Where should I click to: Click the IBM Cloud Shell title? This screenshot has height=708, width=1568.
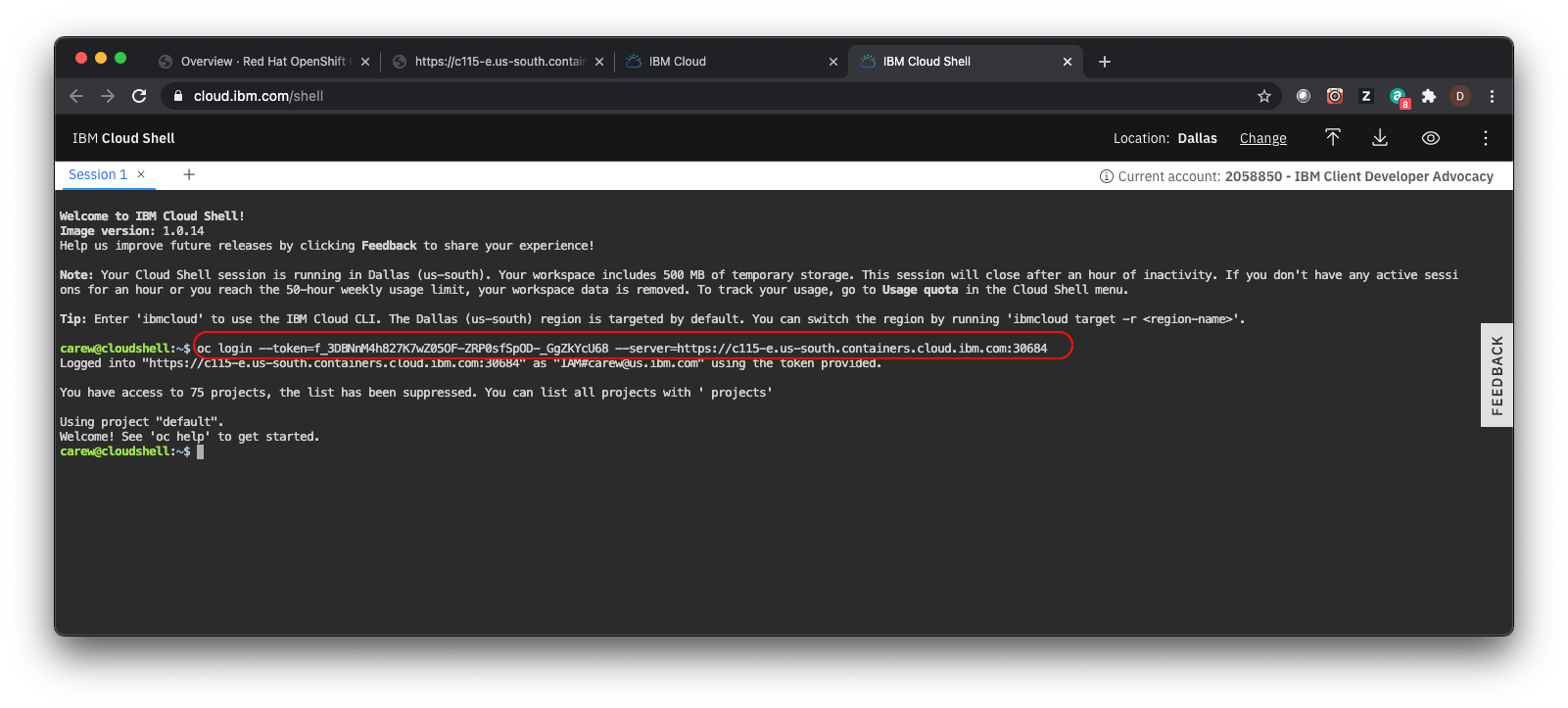point(123,138)
